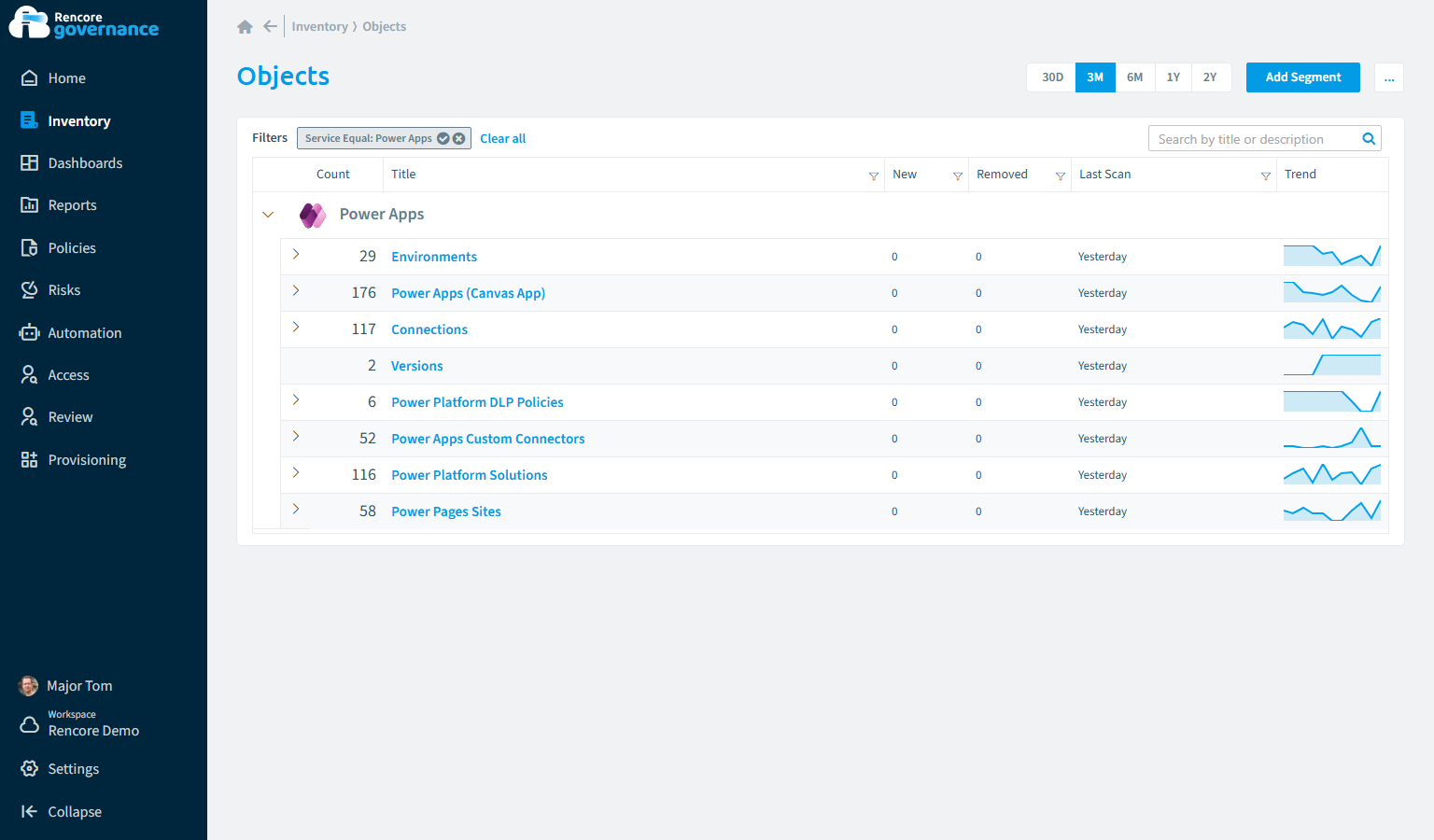Select the 2Y time range
This screenshot has height=840, width=1434.
coord(1210,77)
